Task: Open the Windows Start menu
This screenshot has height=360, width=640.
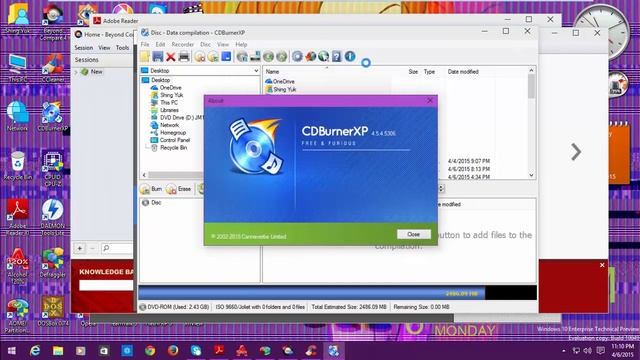Action: tap(11, 351)
